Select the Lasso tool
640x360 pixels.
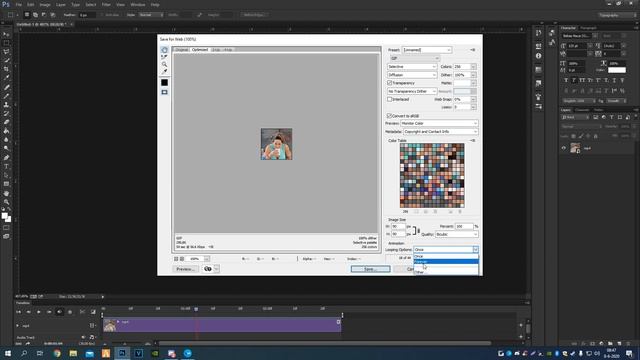[6, 52]
